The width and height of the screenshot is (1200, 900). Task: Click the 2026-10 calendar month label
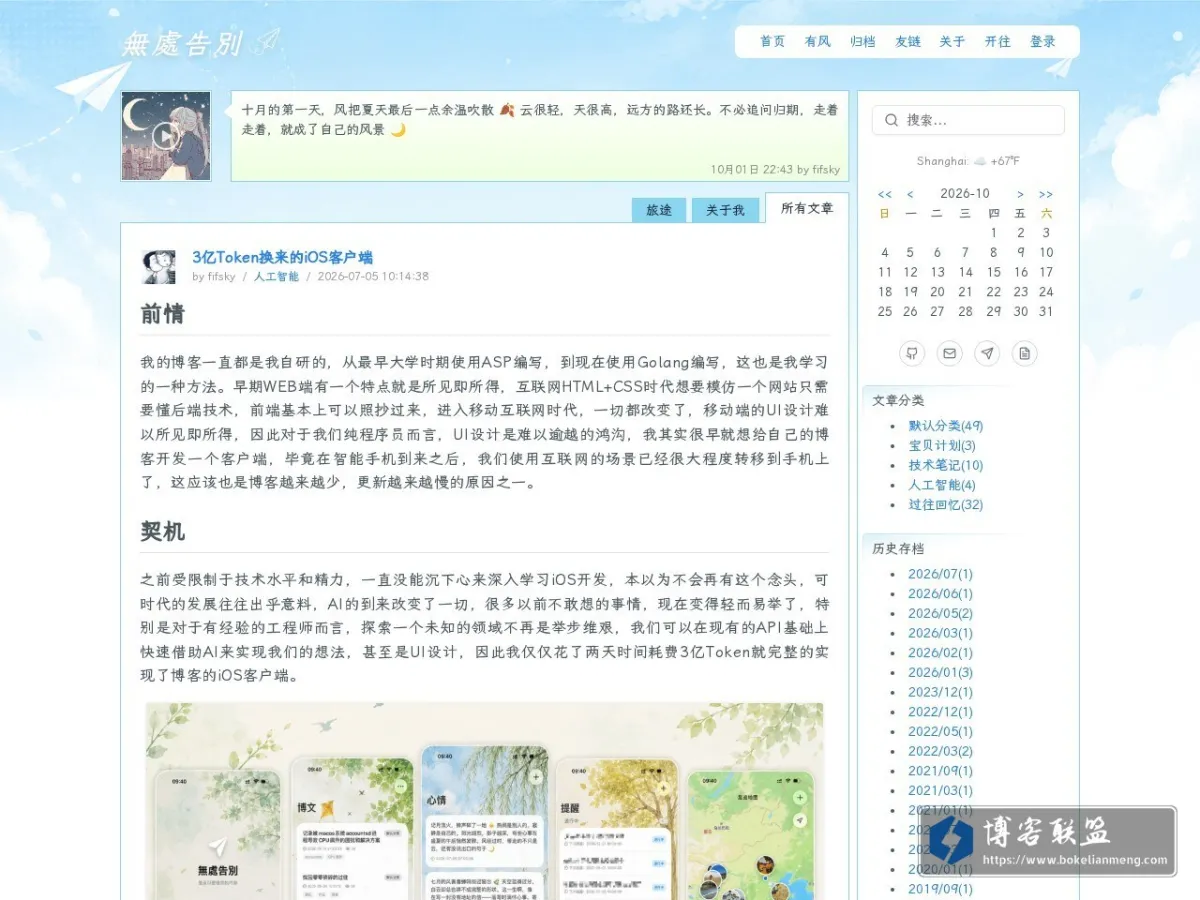point(965,194)
